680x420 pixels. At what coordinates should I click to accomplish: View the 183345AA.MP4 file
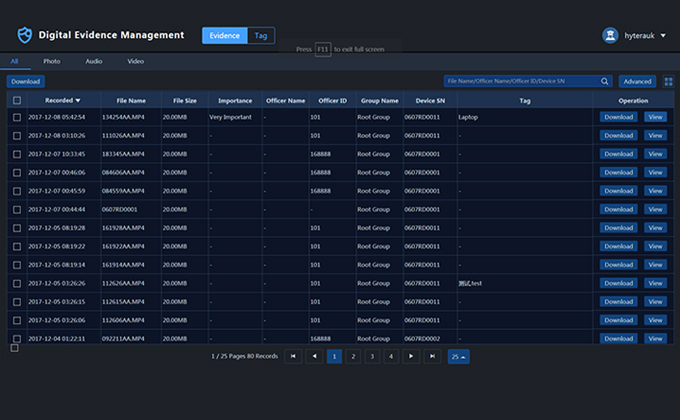(x=655, y=154)
